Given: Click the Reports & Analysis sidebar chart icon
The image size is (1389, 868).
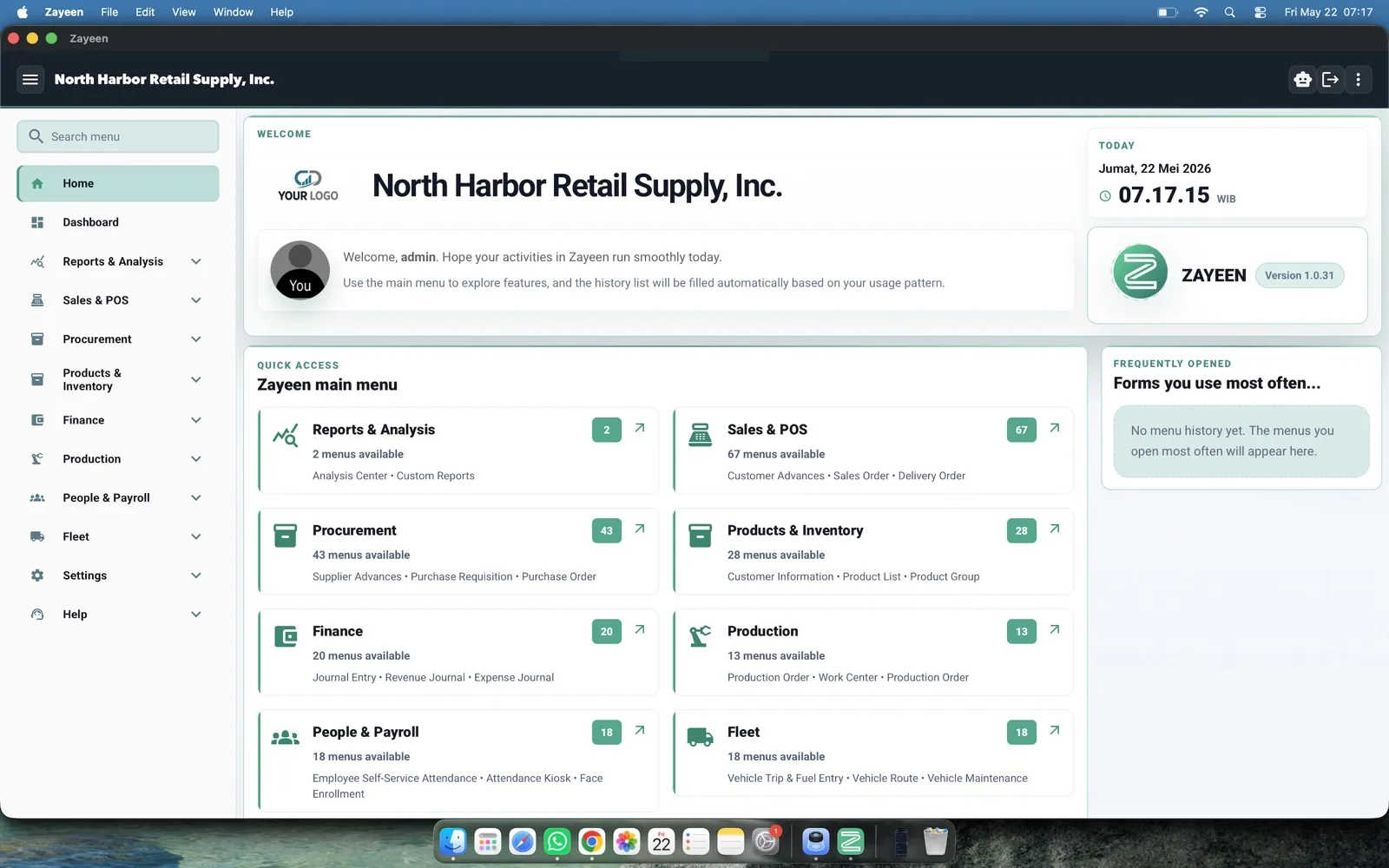Looking at the screenshot, I should [x=37, y=262].
